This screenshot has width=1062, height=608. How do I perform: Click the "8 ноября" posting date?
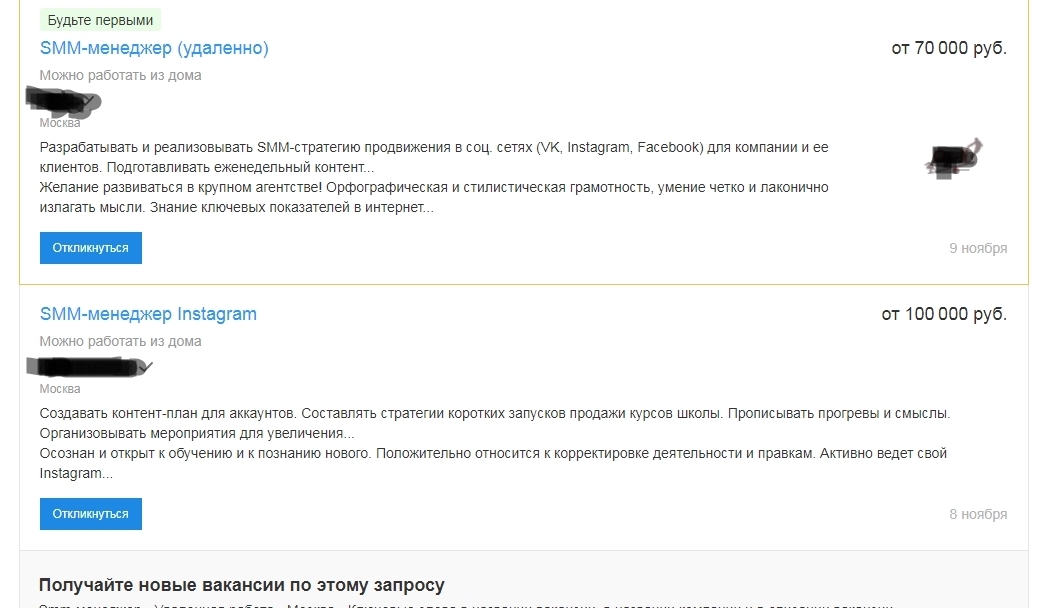(x=978, y=514)
